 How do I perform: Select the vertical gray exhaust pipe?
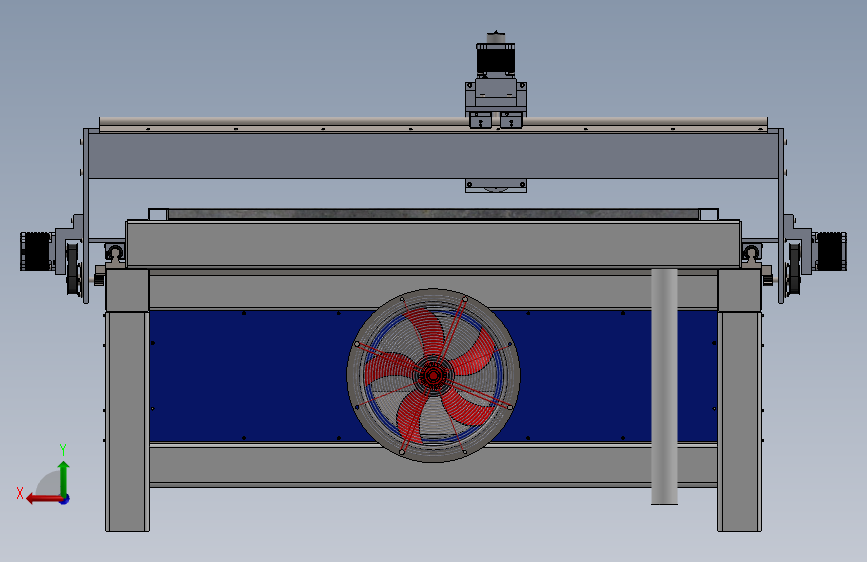(x=664, y=387)
